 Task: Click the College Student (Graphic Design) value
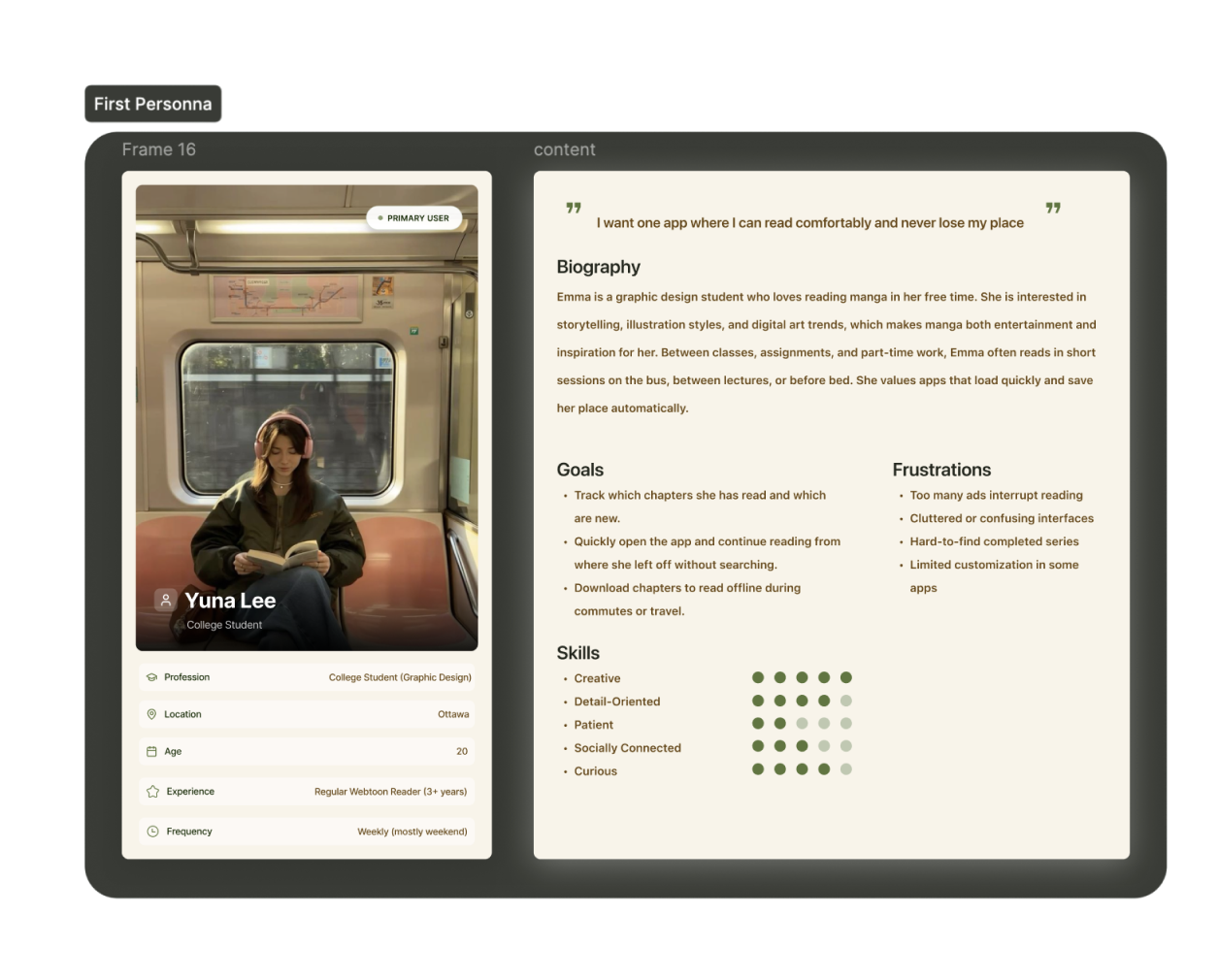pos(400,677)
